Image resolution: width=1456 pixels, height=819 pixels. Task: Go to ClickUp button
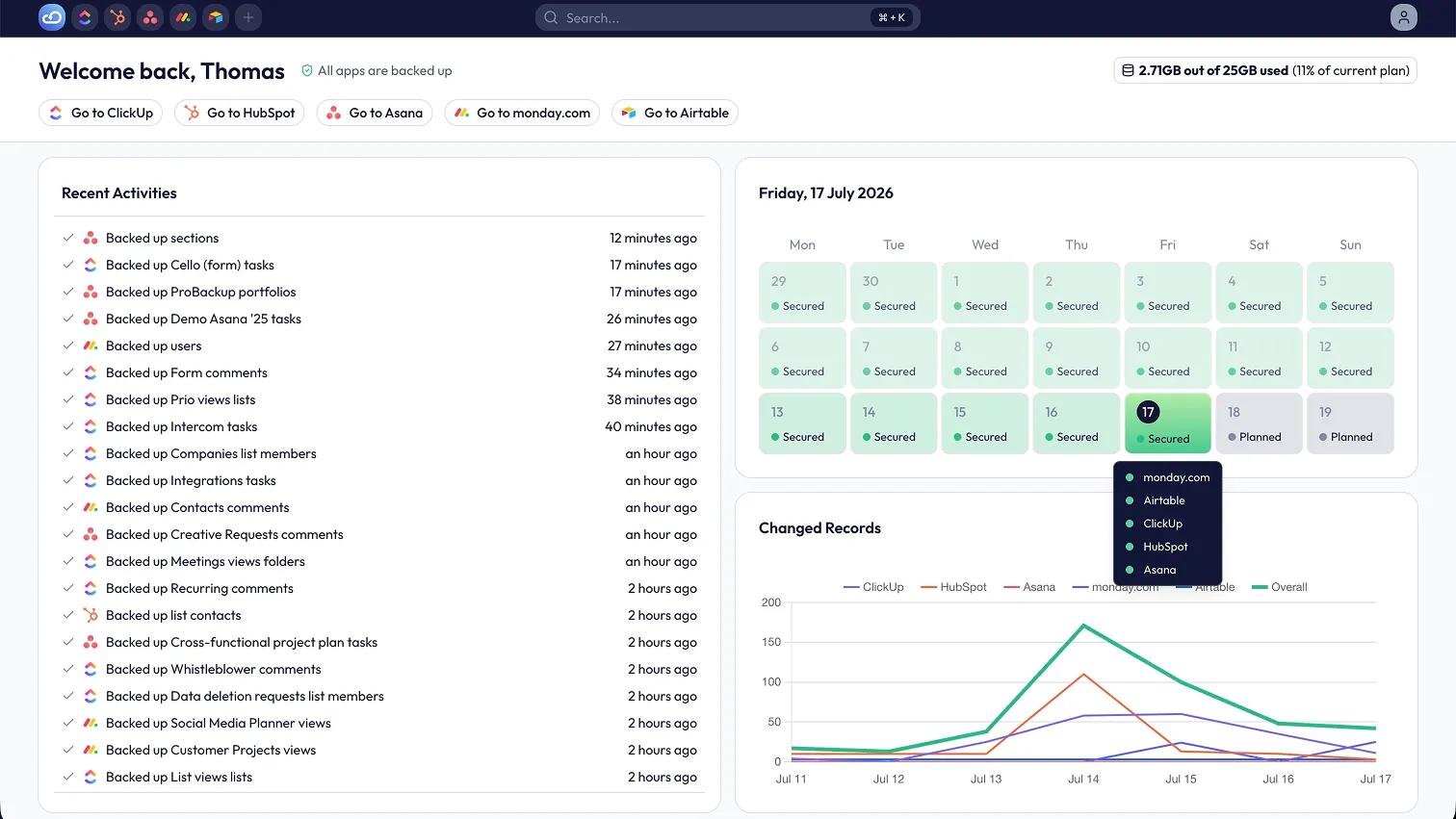click(101, 113)
